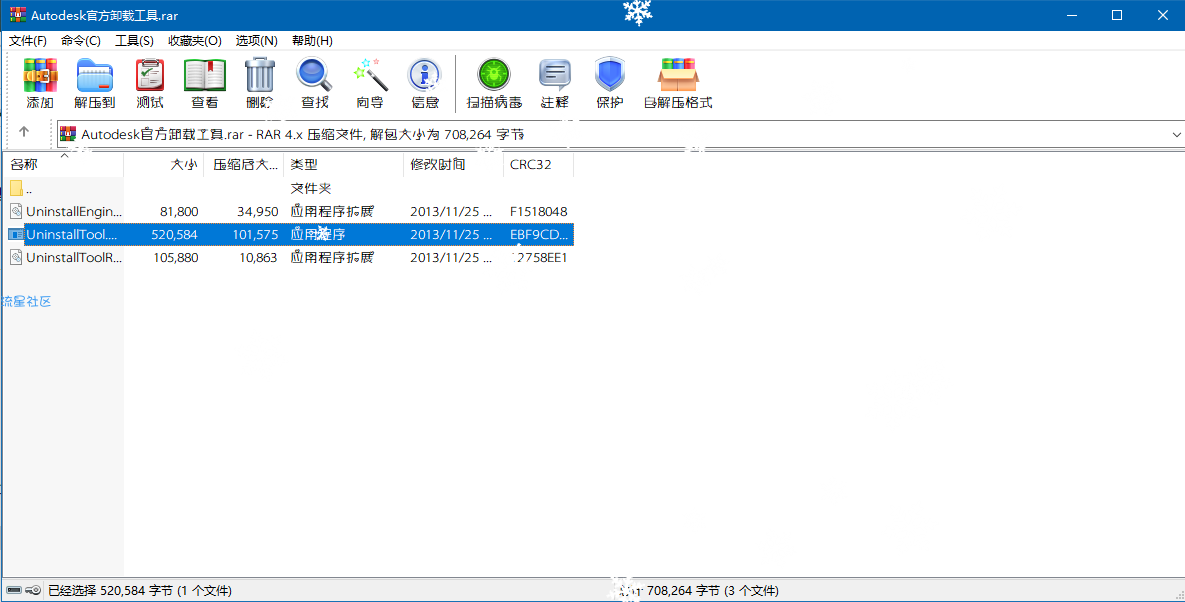Click size value 81,800
The width and height of the screenshot is (1185, 602).
coord(179,211)
